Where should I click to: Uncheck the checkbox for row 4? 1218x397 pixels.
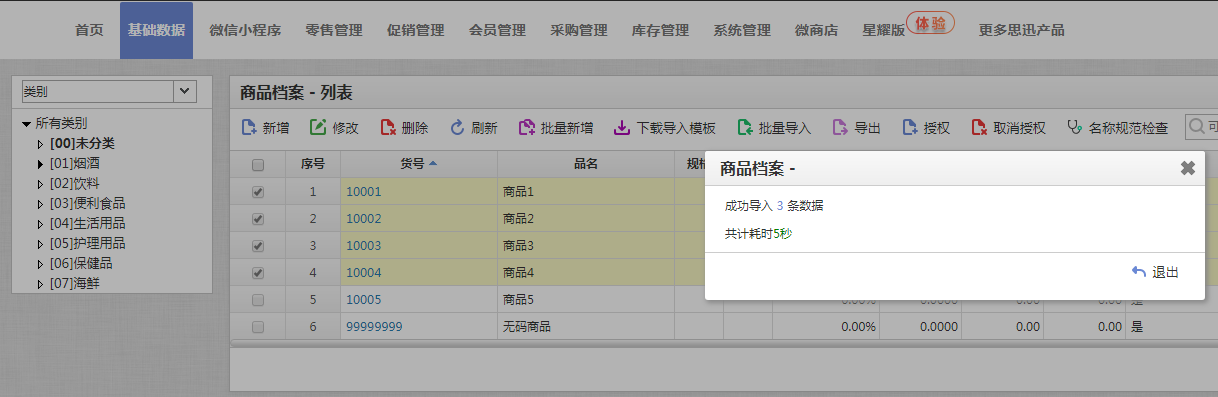point(258,273)
